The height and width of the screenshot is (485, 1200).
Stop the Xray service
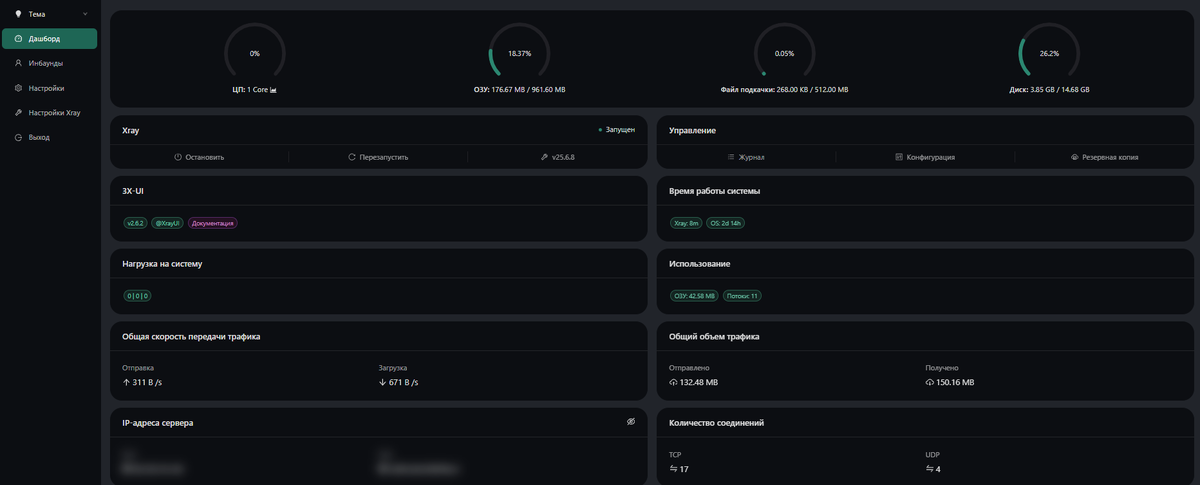(x=199, y=157)
